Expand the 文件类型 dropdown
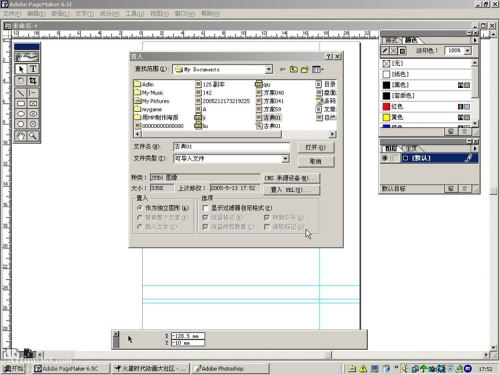Viewport: 500px width, 375px height. coord(285,159)
